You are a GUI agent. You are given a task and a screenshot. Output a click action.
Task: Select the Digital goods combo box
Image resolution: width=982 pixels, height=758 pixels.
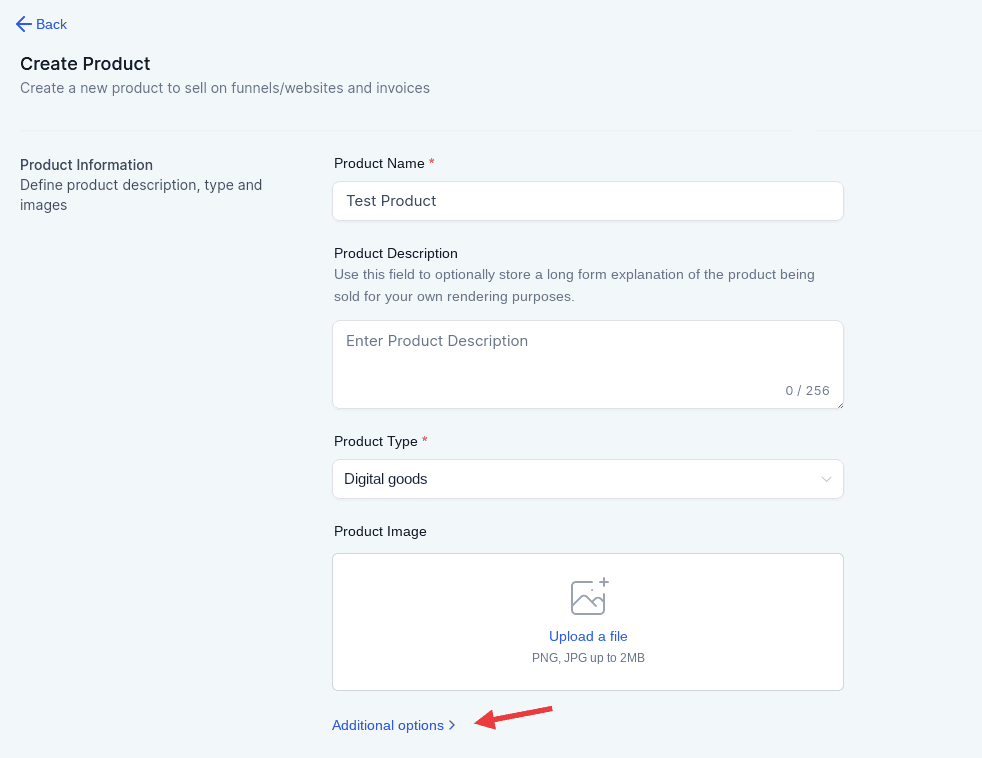click(587, 479)
